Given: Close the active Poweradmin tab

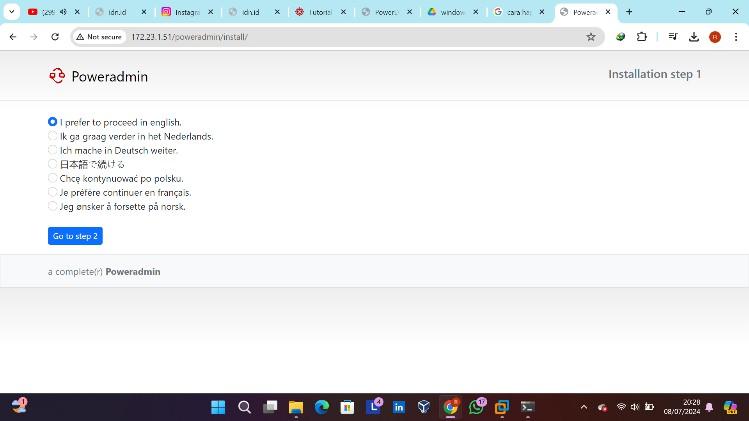Looking at the screenshot, I should click(608, 12).
